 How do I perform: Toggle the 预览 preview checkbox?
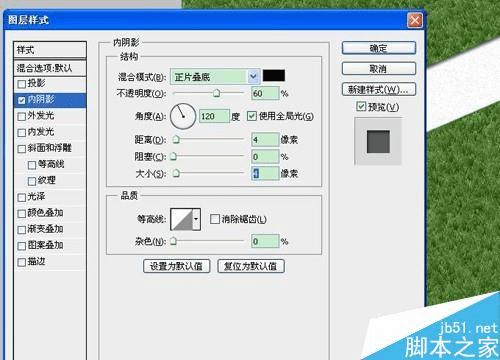click(x=361, y=107)
